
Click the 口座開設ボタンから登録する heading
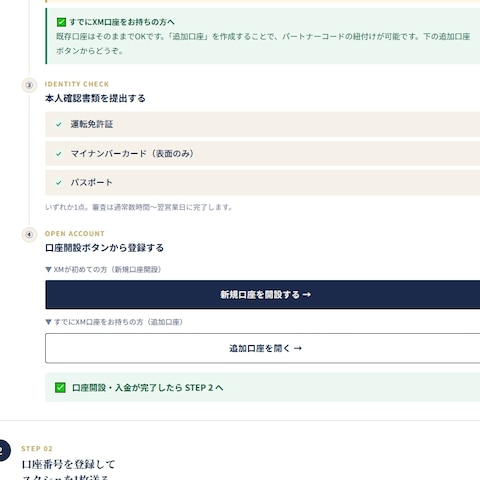pos(104,248)
